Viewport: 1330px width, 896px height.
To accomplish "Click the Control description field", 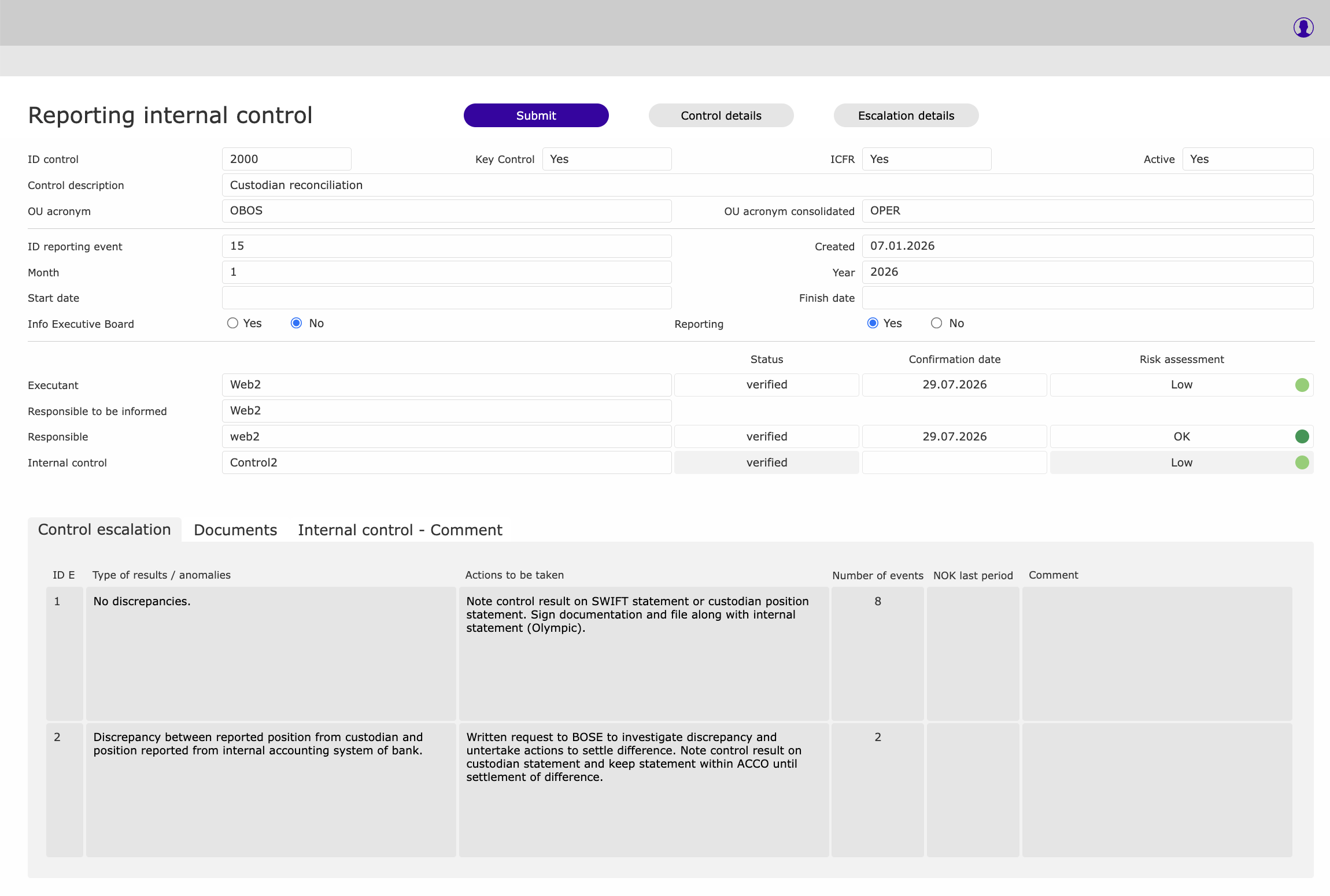I will tap(768, 185).
